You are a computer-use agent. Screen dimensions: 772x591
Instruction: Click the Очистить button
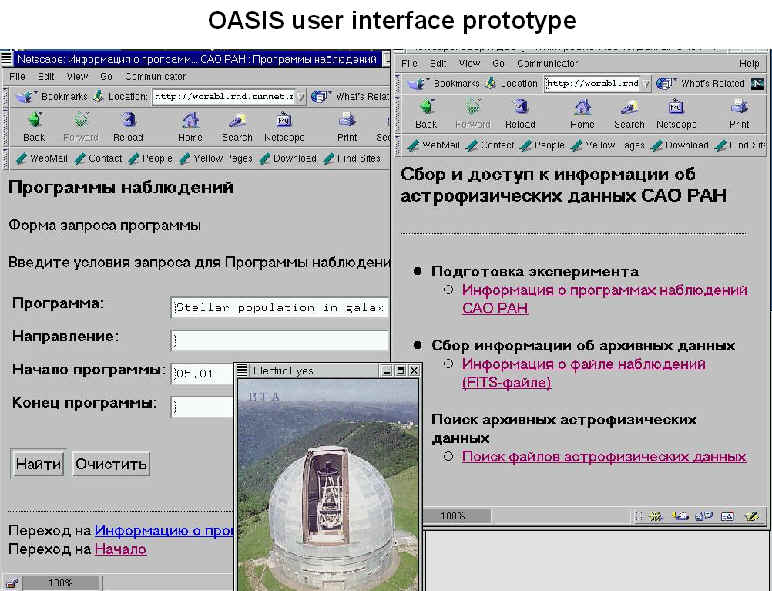click(x=111, y=464)
